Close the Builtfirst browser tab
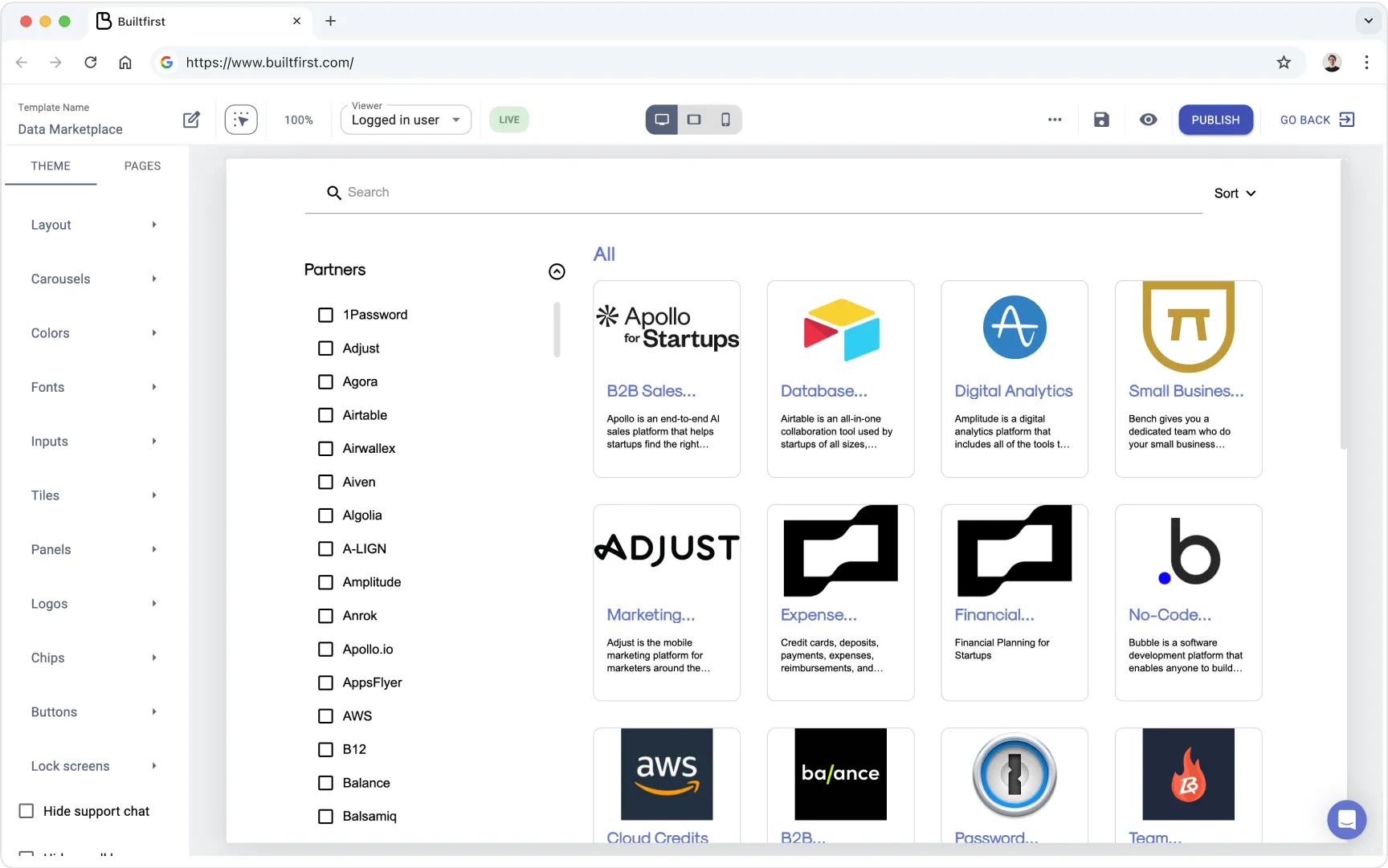This screenshot has height=868, width=1388. (x=297, y=21)
